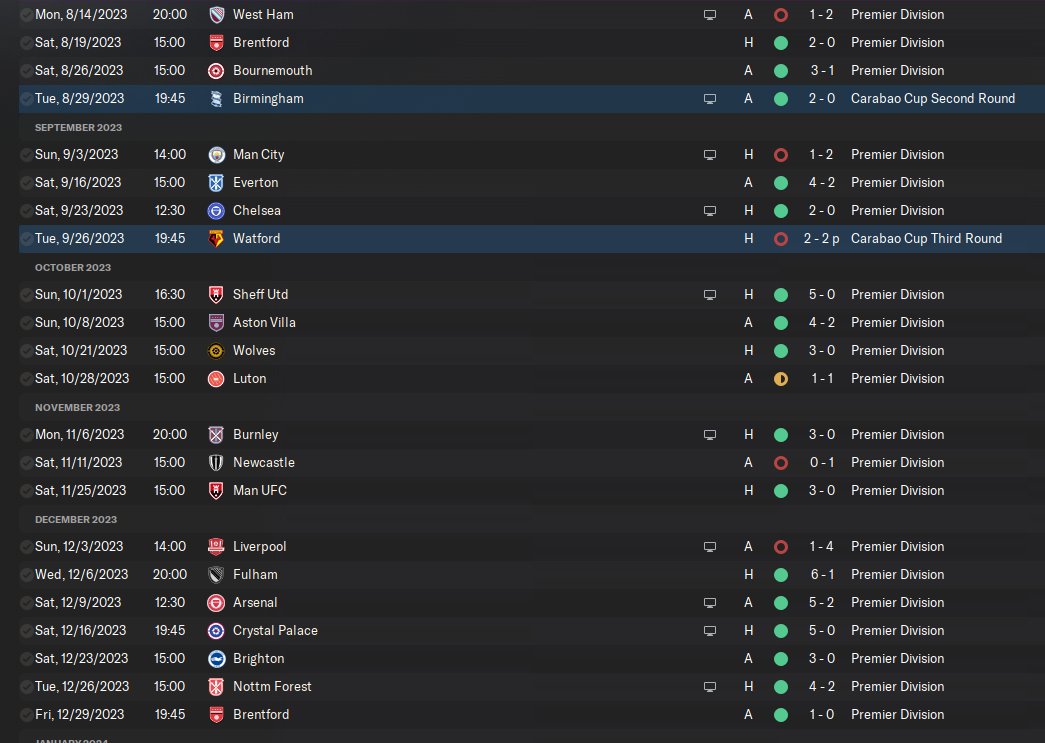Screen dimensions: 1045x743
Task: Click the Wolves club badge
Action: coord(216,351)
